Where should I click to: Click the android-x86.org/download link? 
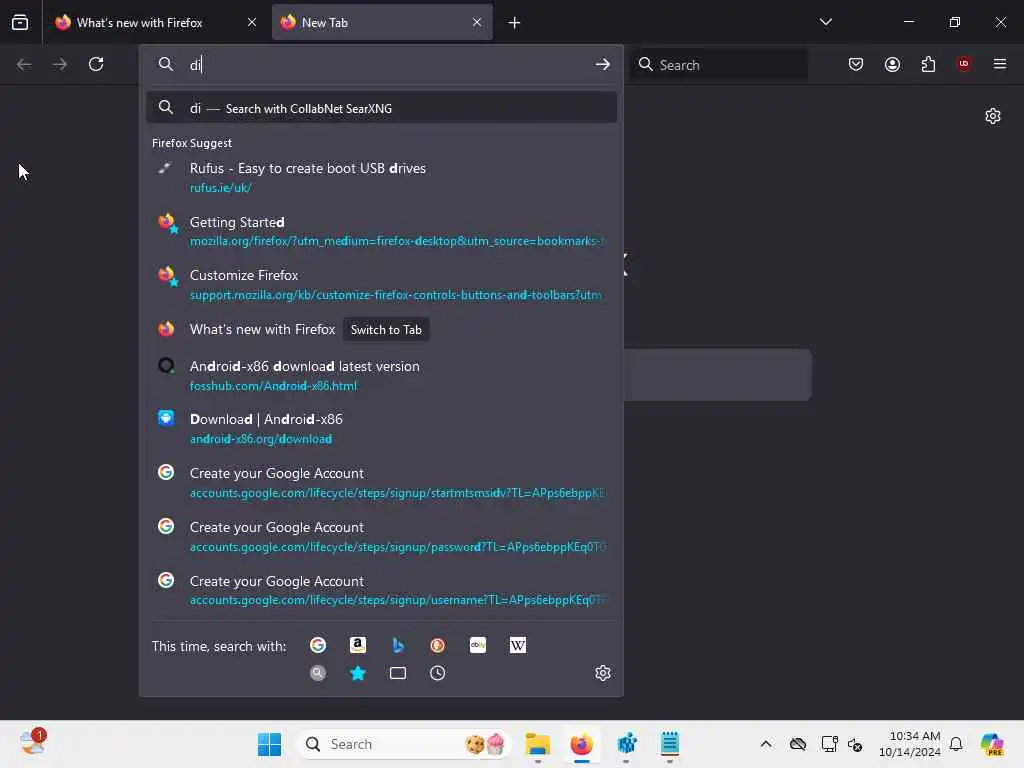pyautogui.click(x=261, y=439)
